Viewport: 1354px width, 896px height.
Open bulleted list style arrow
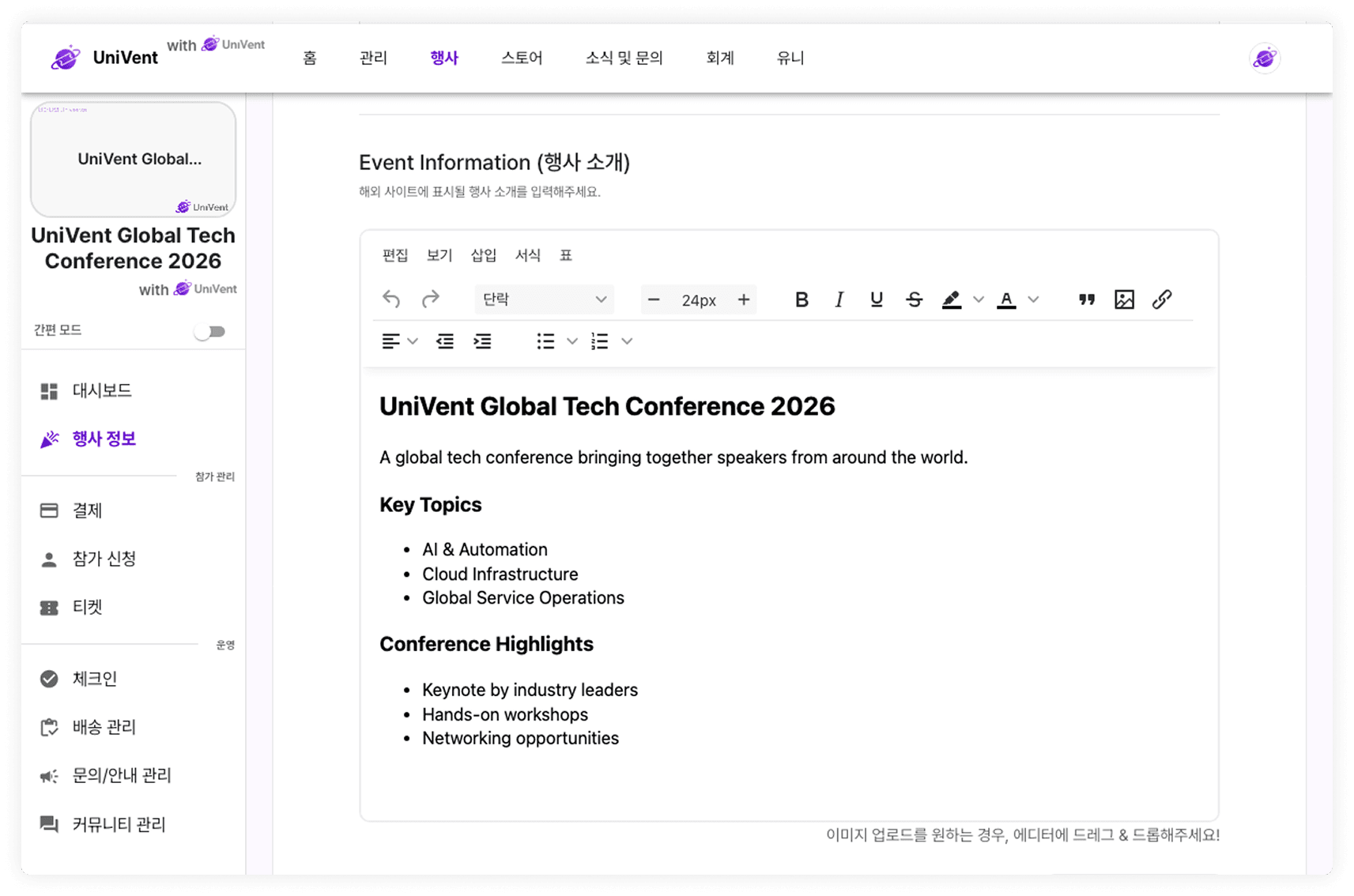572,341
